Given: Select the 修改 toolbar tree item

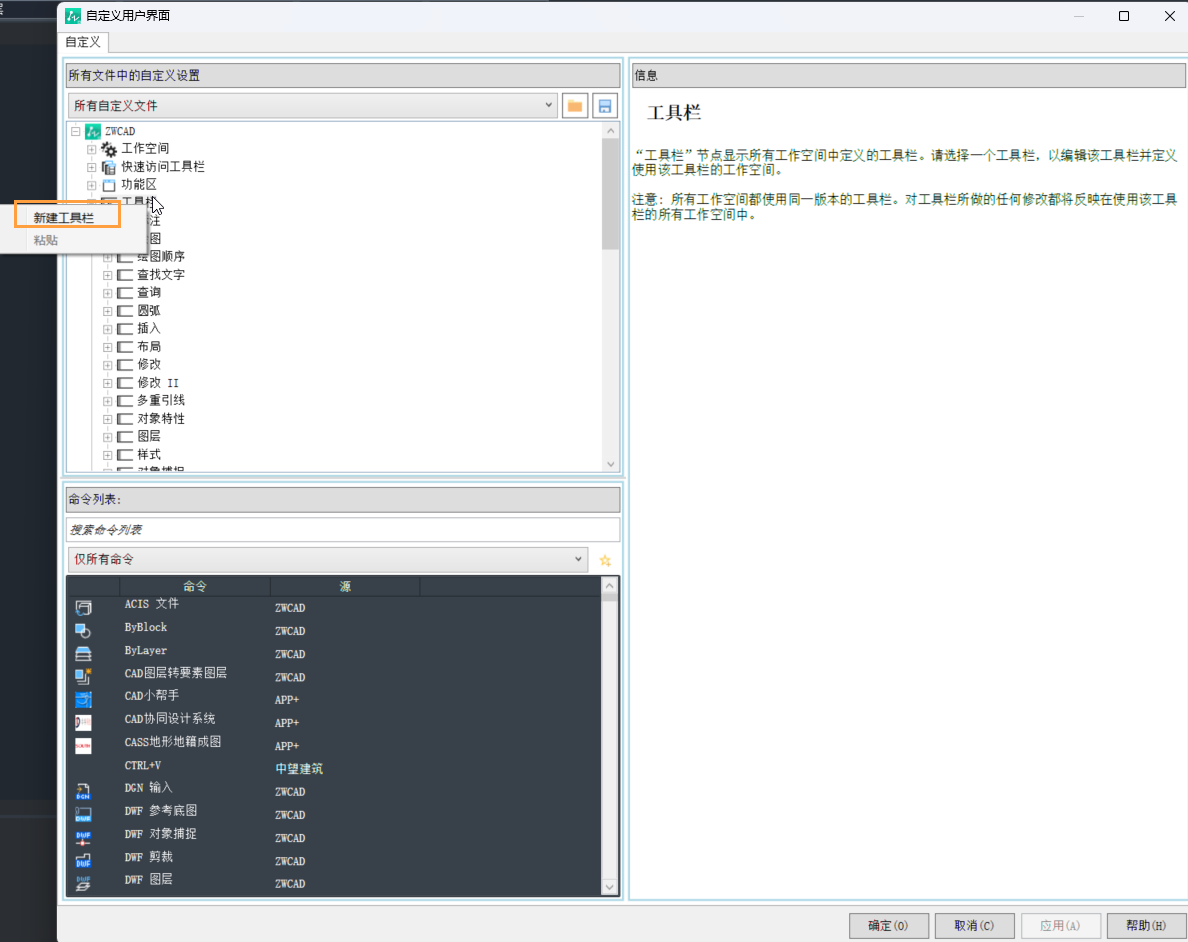Looking at the screenshot, I should click(x=148, y=365).
